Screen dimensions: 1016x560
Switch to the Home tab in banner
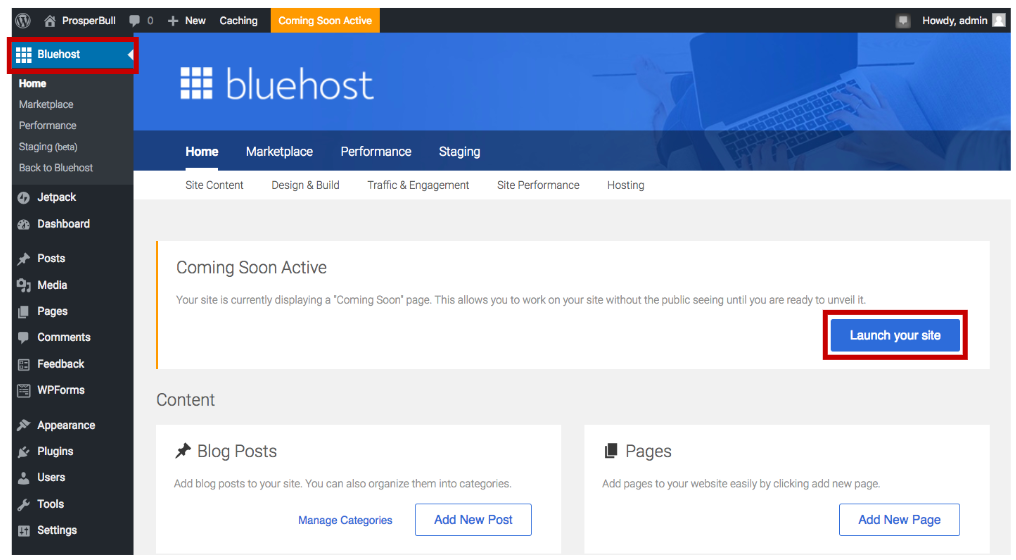[202, 151]
